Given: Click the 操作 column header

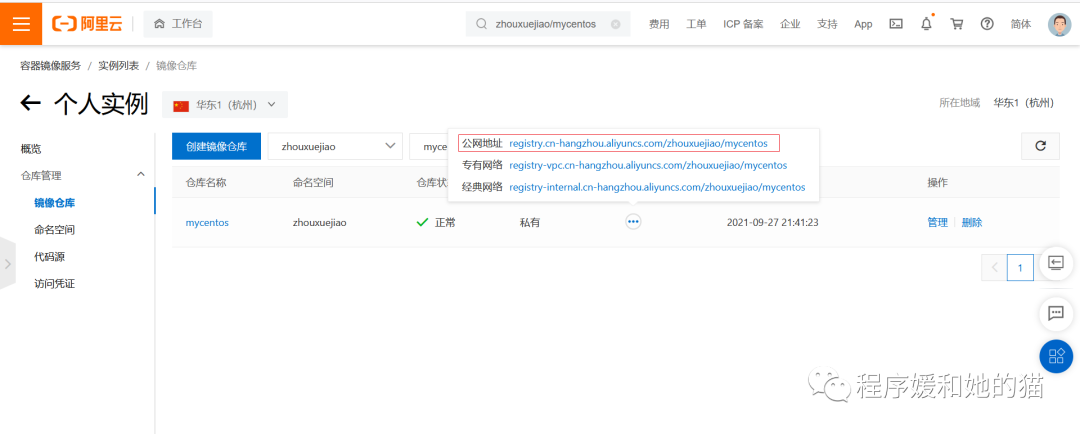Looking at the screenshot, I should [x=937, y=183].
